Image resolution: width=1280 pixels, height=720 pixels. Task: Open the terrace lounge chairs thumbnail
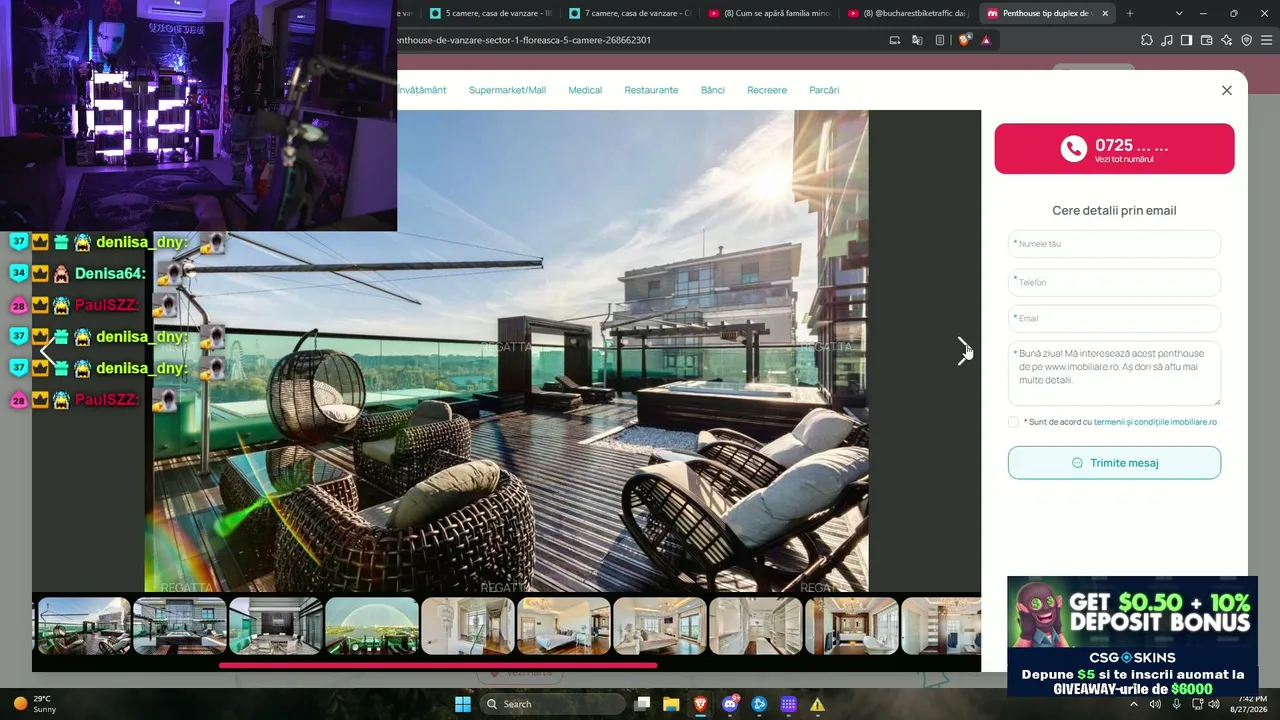tap(84, 626)
